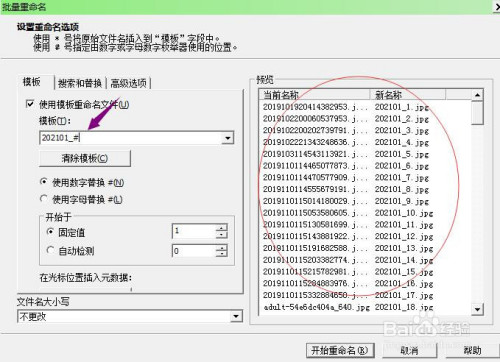Image resolution: width=500 pixels, height=362 pixels.
Task: Select preview row 202101_3.jpg
Action: click(x=365, y=130)
